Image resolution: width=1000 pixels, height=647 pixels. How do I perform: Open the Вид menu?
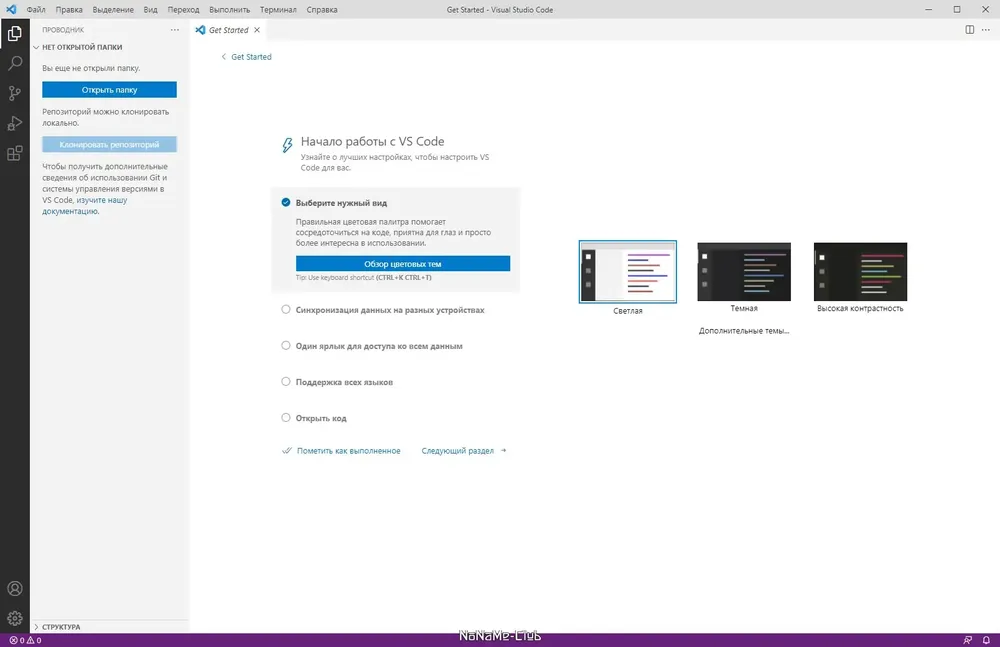[x=151, y=10]
